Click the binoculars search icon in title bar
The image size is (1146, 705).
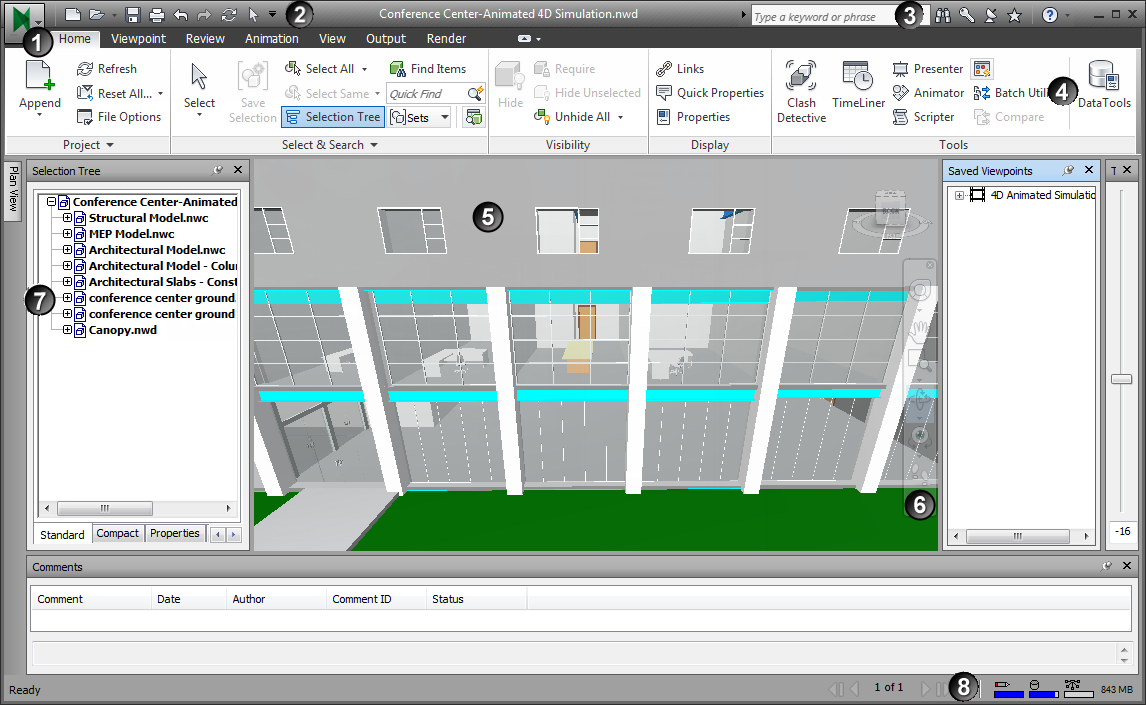(x=943, y=15)
